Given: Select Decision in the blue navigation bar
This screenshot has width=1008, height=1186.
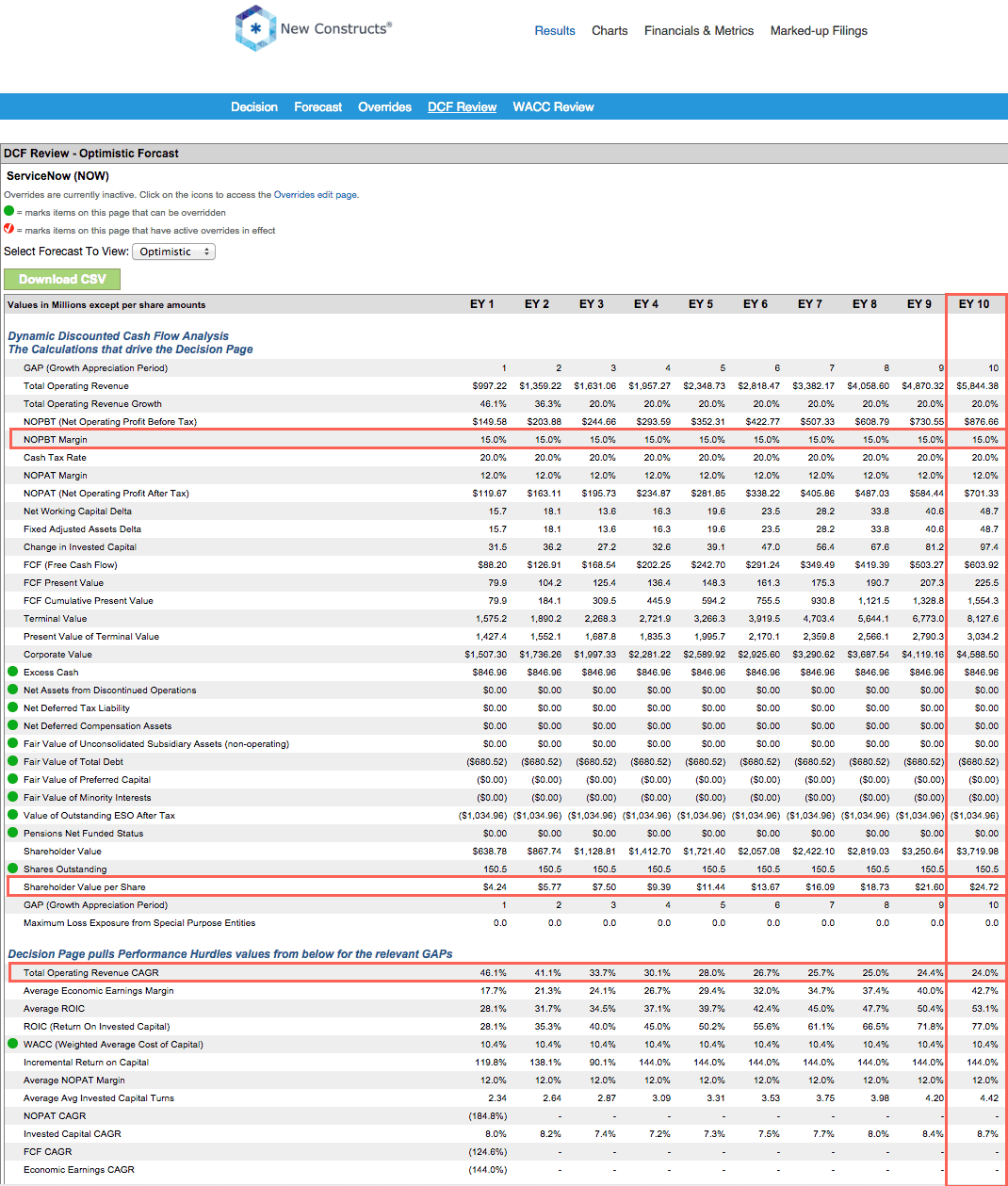Looking at the screenshot, I should pos(254,106).
